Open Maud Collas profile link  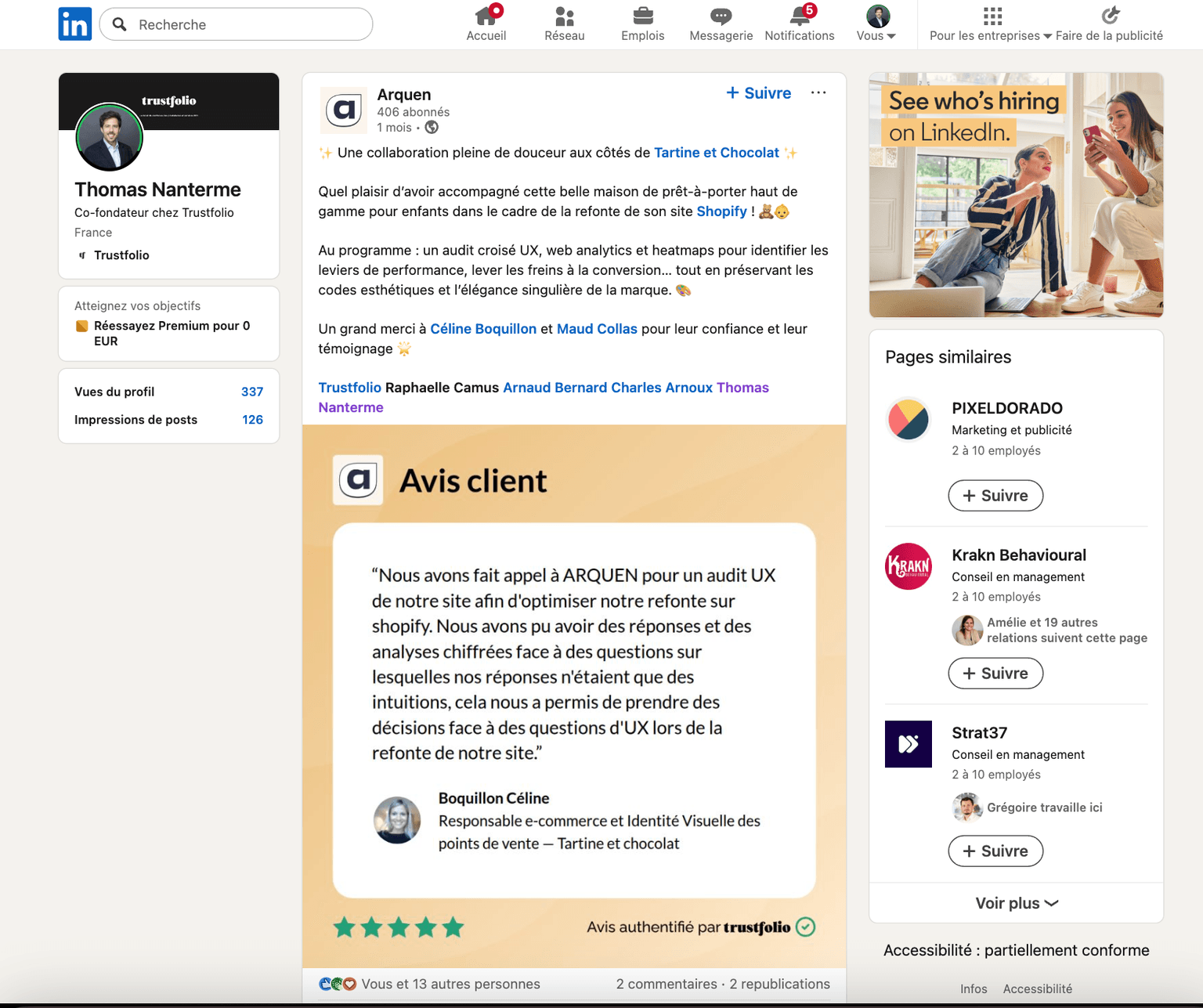pyautogui.click(x=597, y=329)
